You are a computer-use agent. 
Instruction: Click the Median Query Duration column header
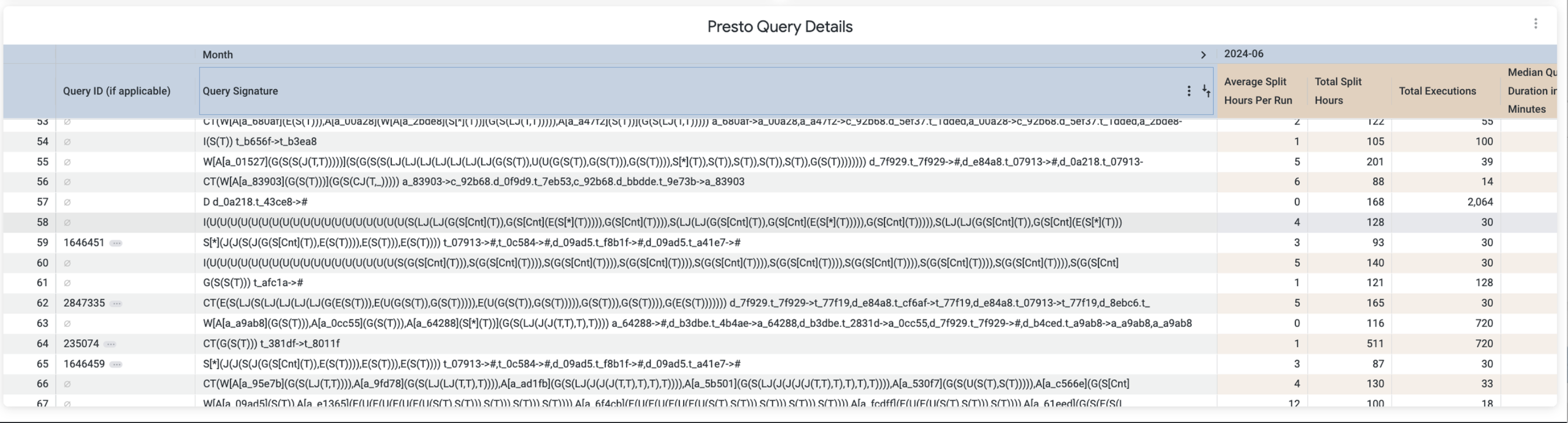coord(1531,91)
